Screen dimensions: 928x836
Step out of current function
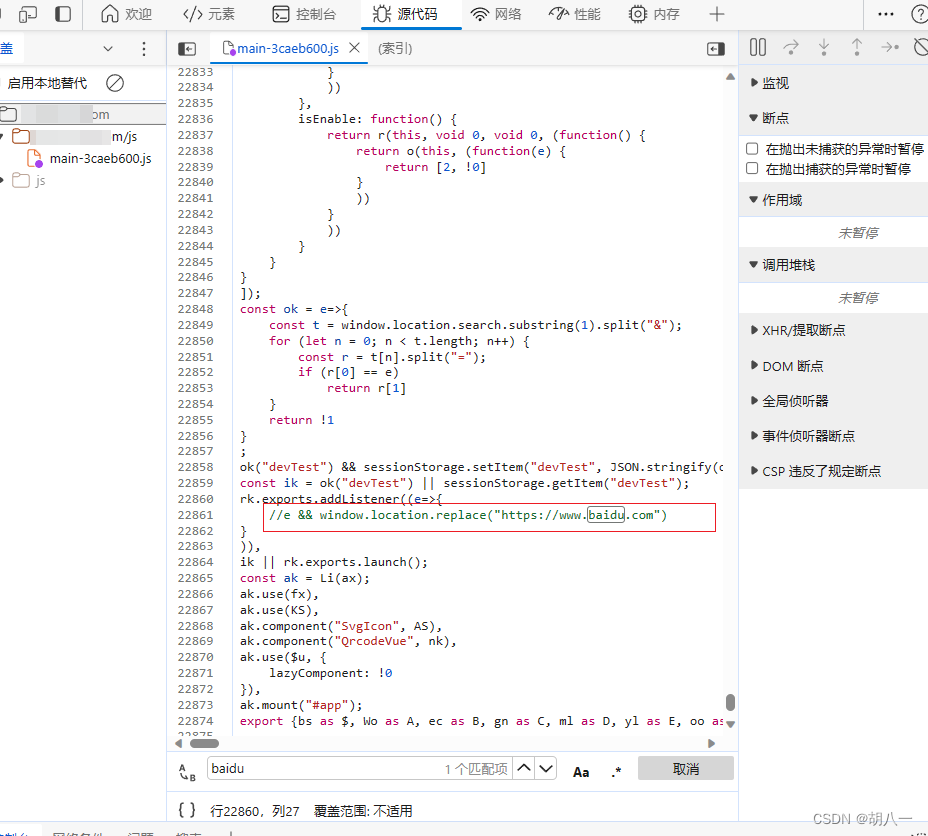[856, 47]
